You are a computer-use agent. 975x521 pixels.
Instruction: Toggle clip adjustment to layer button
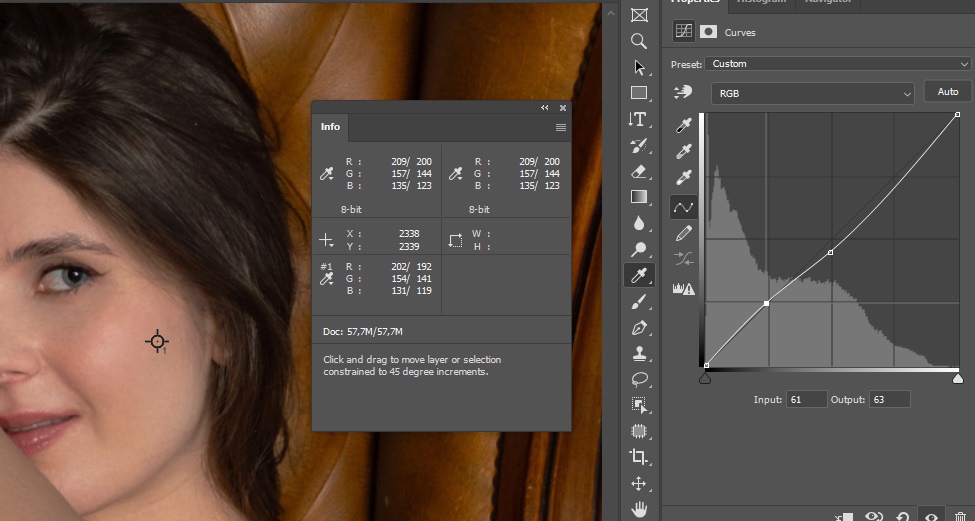tap(844, 515)
